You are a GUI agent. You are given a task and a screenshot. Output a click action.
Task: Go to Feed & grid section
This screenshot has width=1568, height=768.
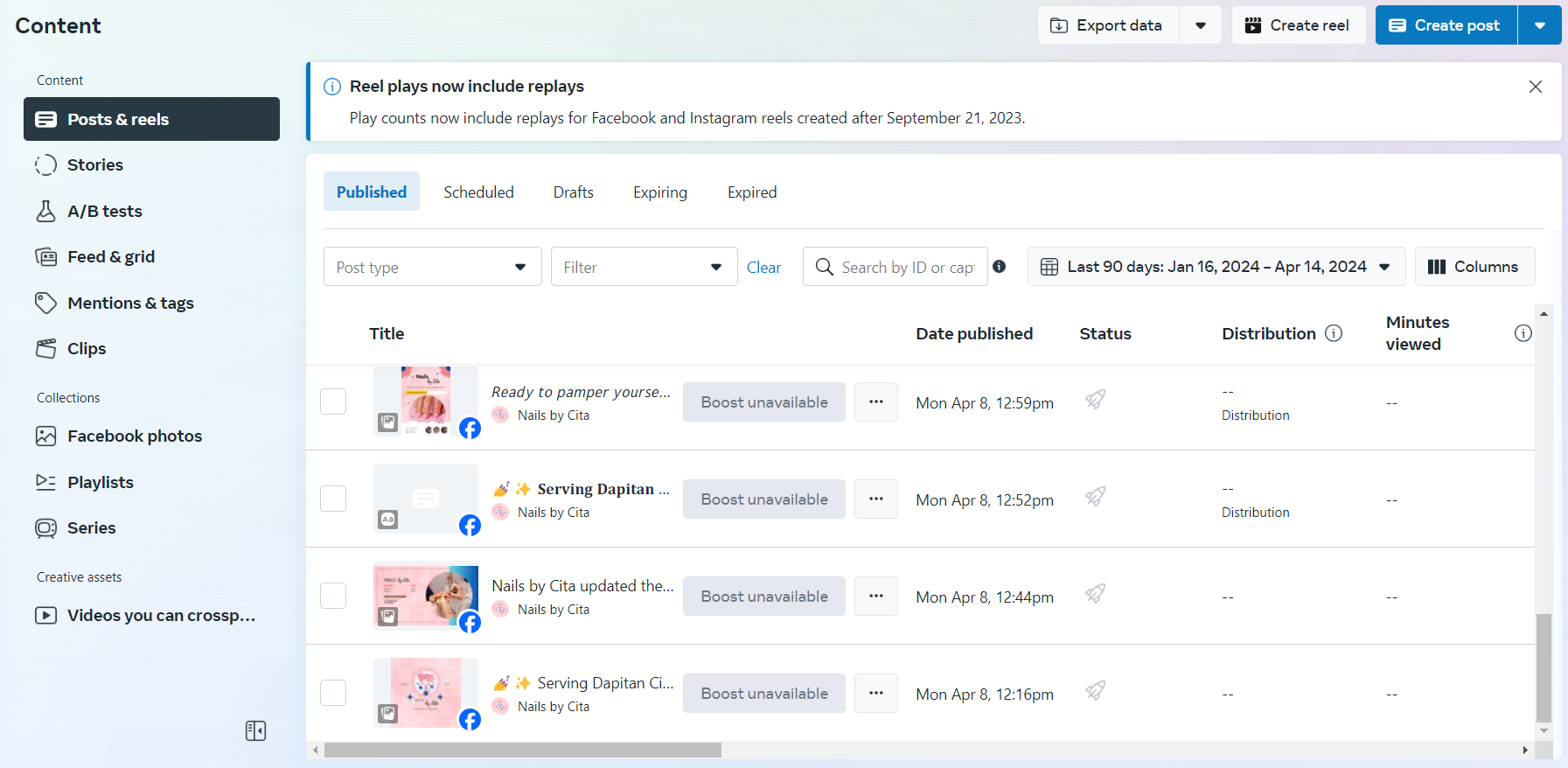tap(110, 257)
